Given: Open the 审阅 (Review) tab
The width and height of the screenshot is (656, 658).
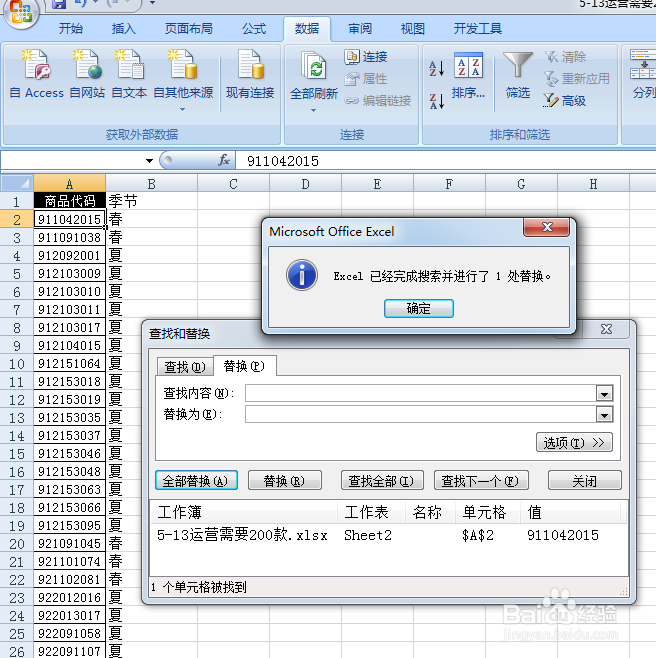Looking at the screenshot, I should 360,29.
